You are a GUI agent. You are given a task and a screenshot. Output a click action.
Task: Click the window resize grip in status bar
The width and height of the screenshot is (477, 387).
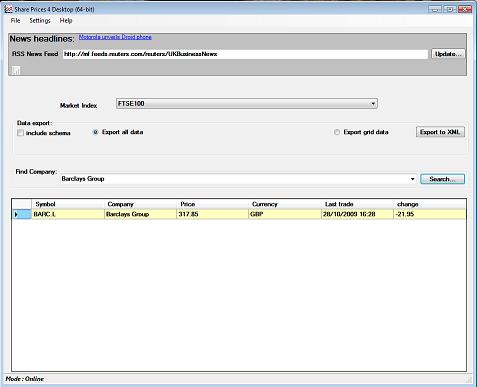[469, 379]
